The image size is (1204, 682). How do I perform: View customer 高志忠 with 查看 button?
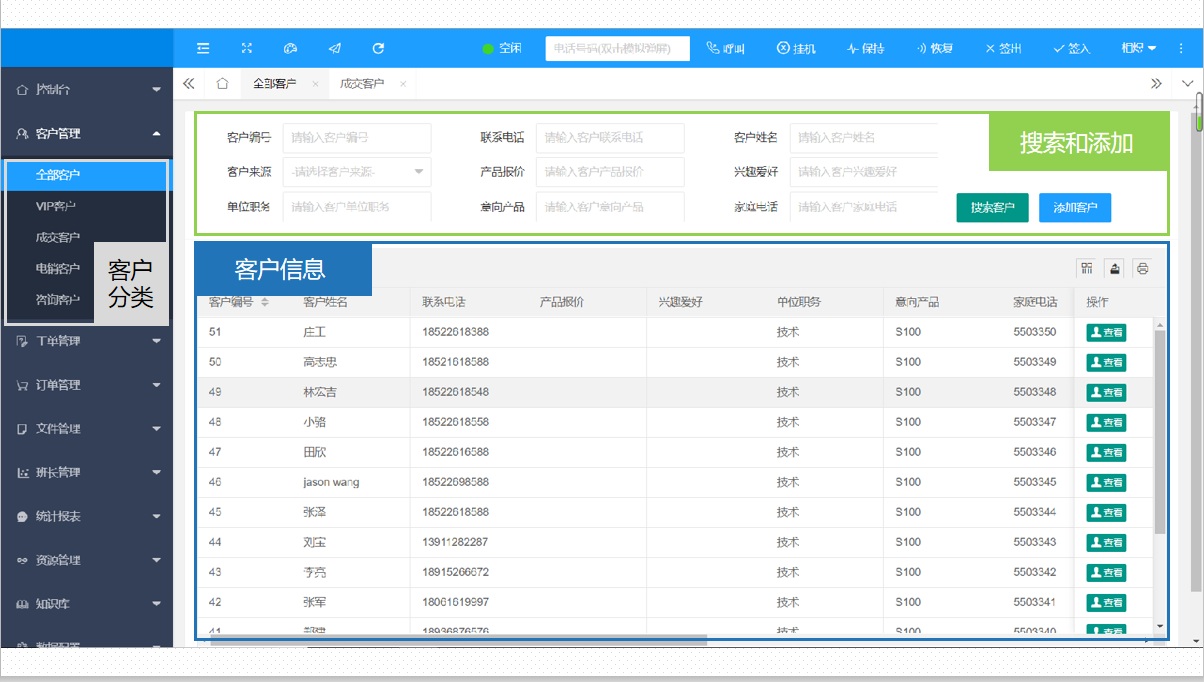tap(1106, 362)
